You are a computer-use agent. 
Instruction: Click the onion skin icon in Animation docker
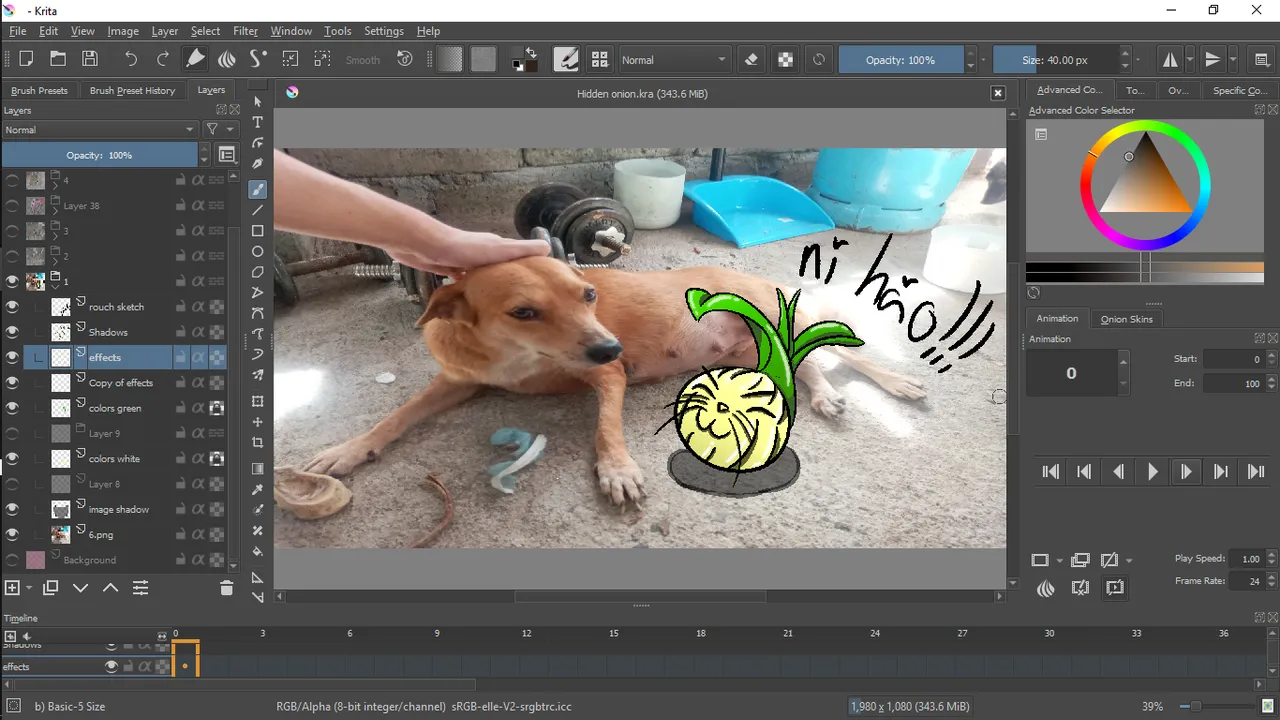(1046, 588)
